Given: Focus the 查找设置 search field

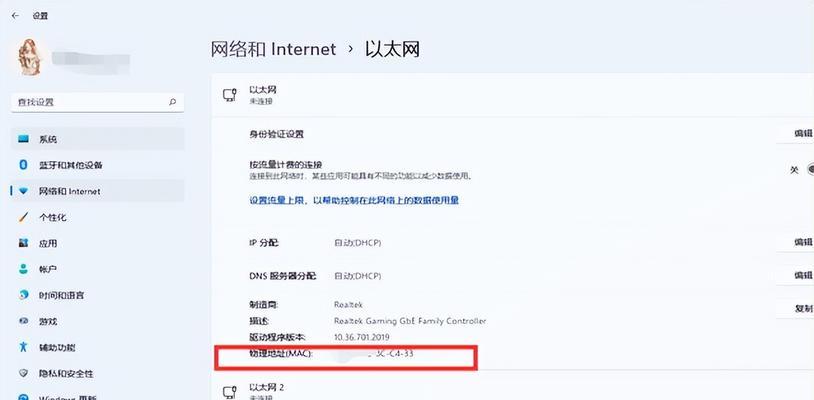Looking at the screenshot, I should click(x=98, y=102).
